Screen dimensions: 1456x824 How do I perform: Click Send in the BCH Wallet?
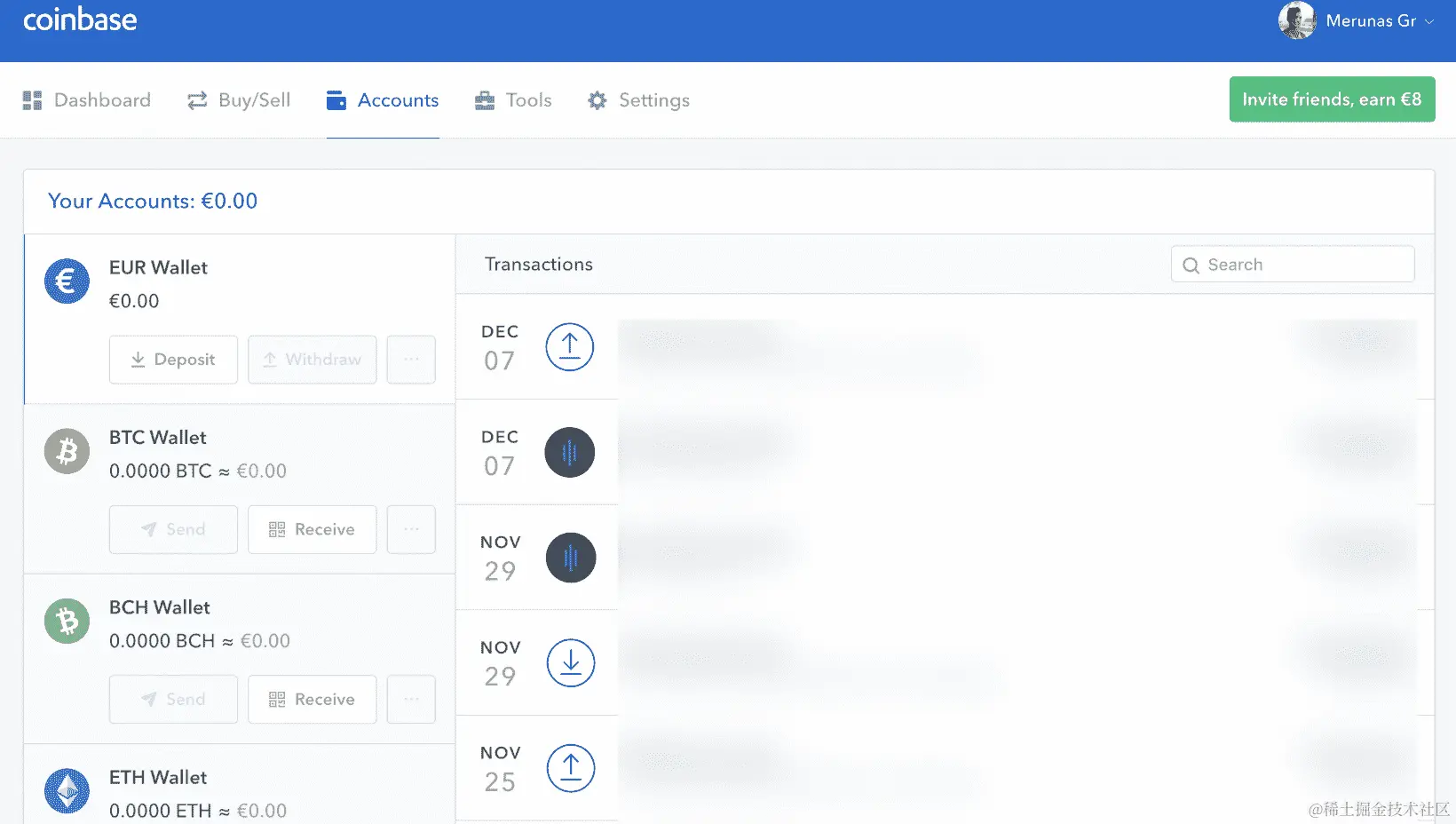point(173,700)
